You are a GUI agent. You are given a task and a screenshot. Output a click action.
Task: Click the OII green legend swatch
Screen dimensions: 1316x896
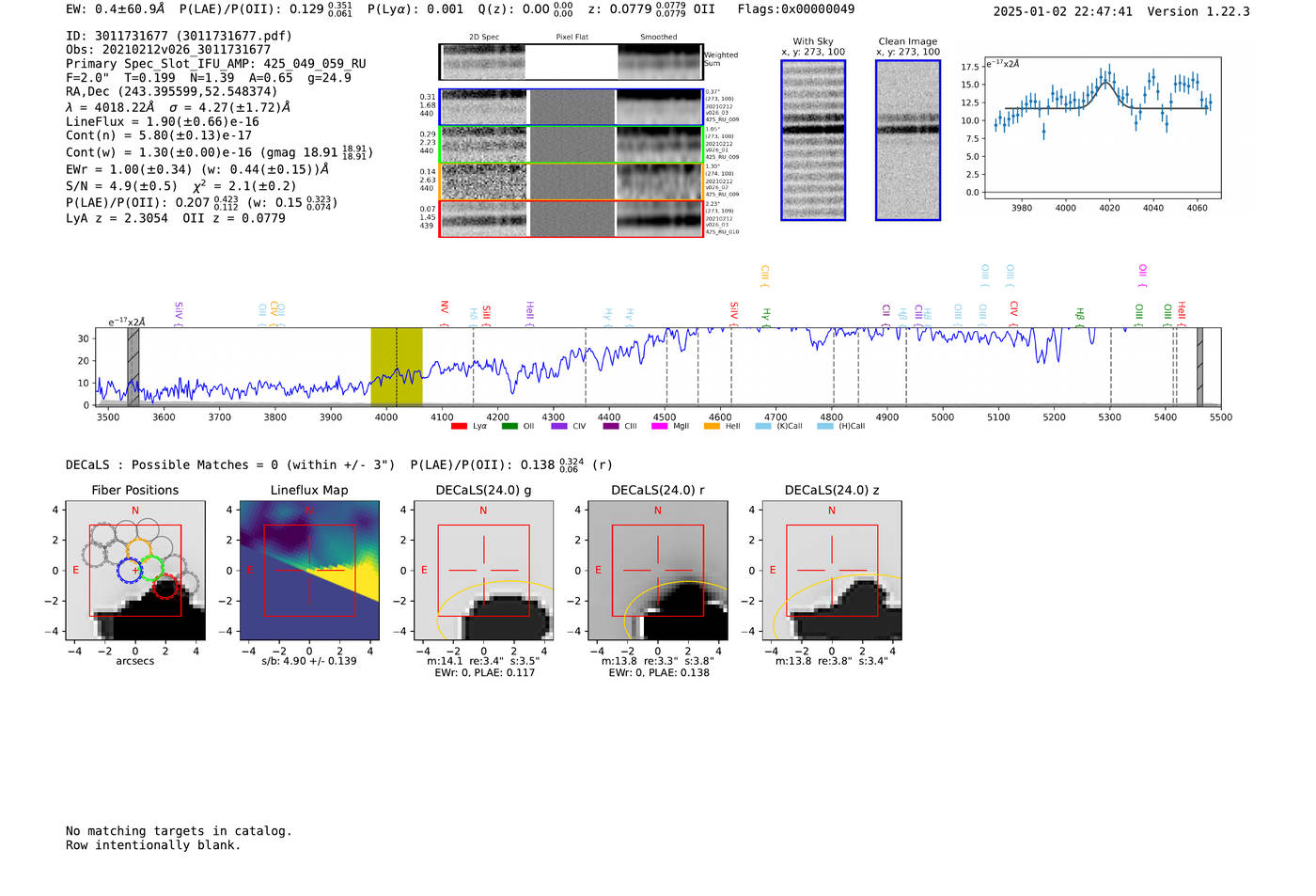click(509, 426)
